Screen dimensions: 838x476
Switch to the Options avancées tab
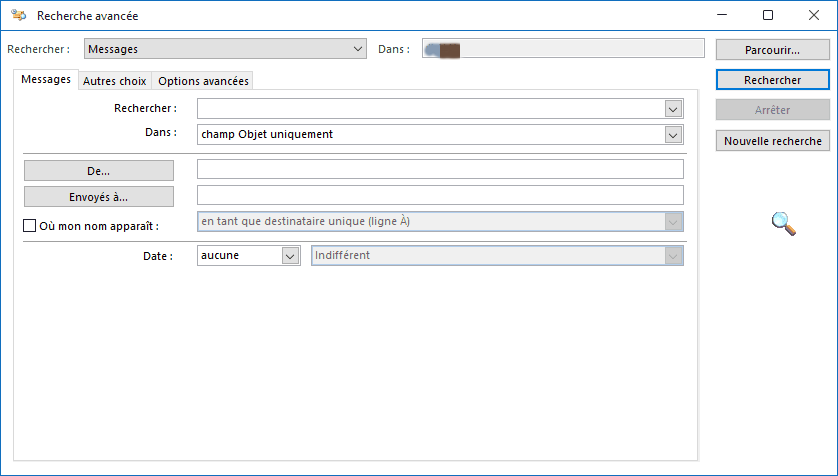[203, 81]
